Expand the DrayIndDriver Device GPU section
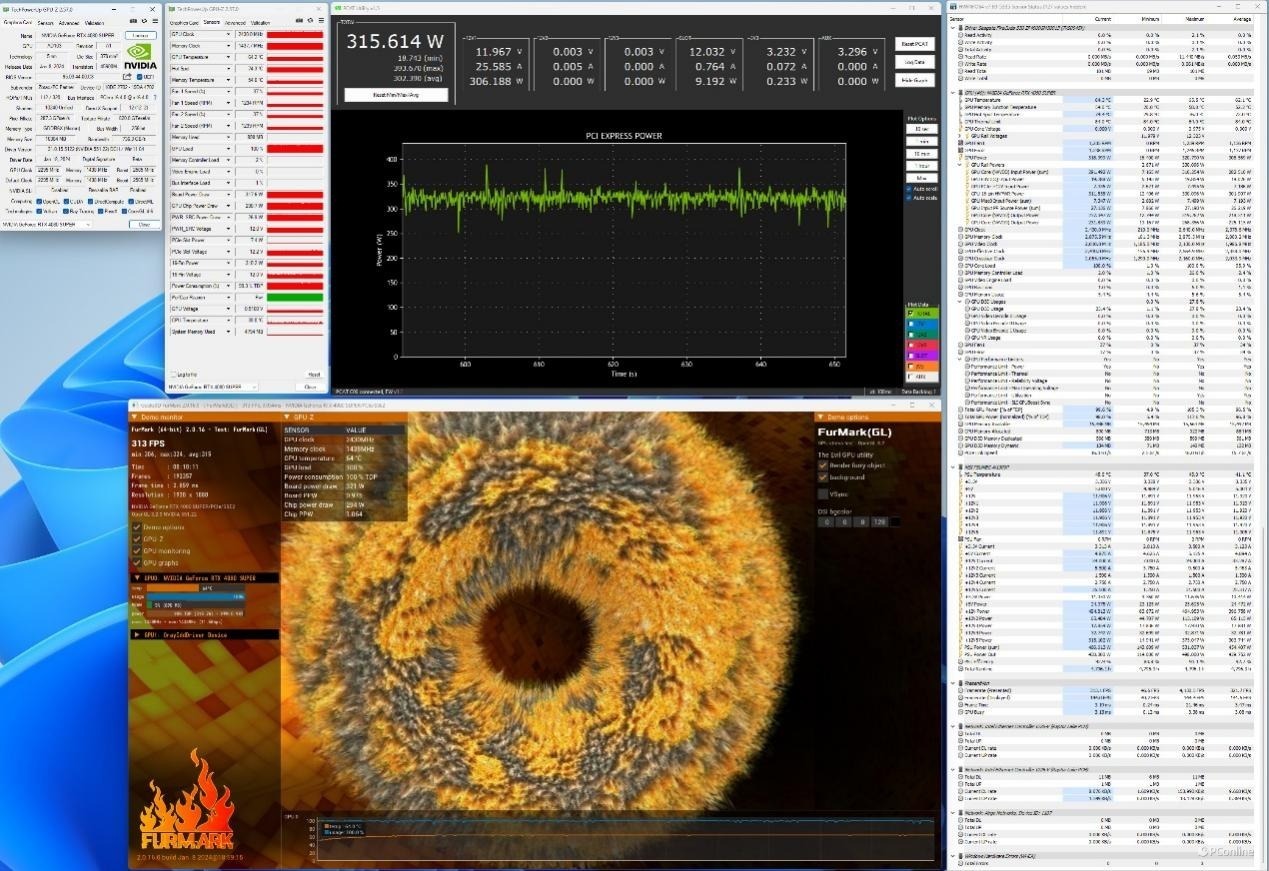This screenshot has height=871, width=1269. (137, 634)
